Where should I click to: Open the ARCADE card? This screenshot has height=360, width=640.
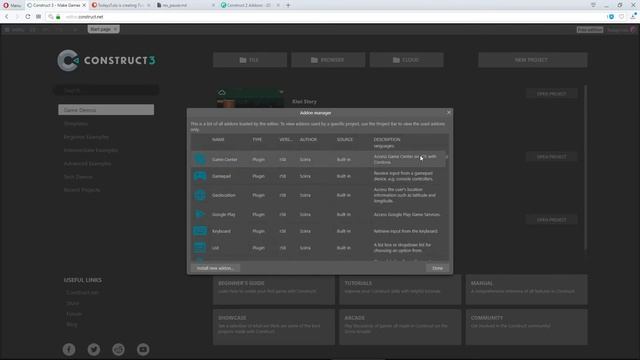pyautogui.click(x=400, y=327)
